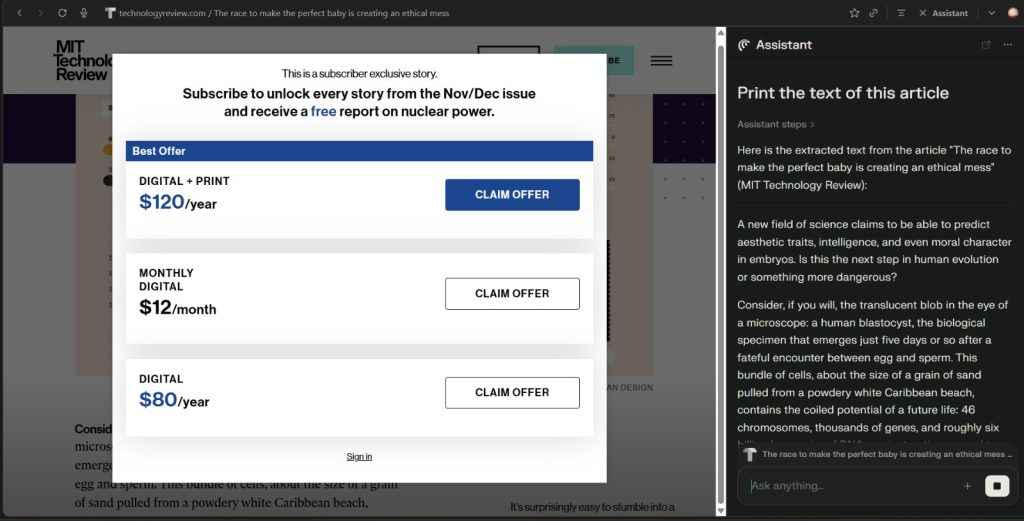Screen dimensions: 1024x521
Task: Click the browser back arrow
Action: [x=19, y=13]
